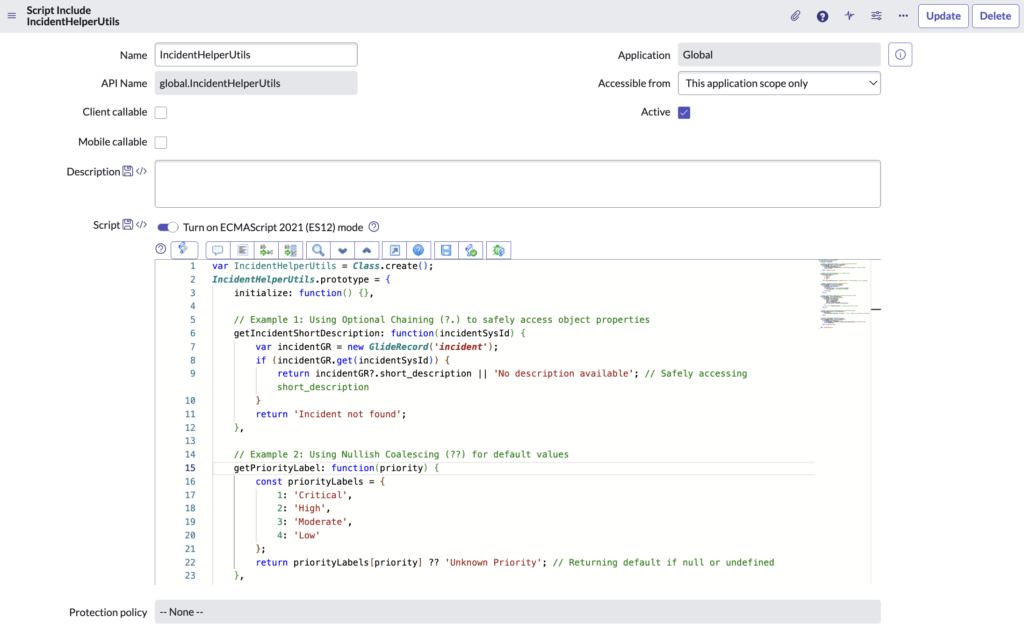Click the find next down-chevron in editor toolbar
Image resolution: width=1024 pixels, height=625 pixels.
coord(343,250)
